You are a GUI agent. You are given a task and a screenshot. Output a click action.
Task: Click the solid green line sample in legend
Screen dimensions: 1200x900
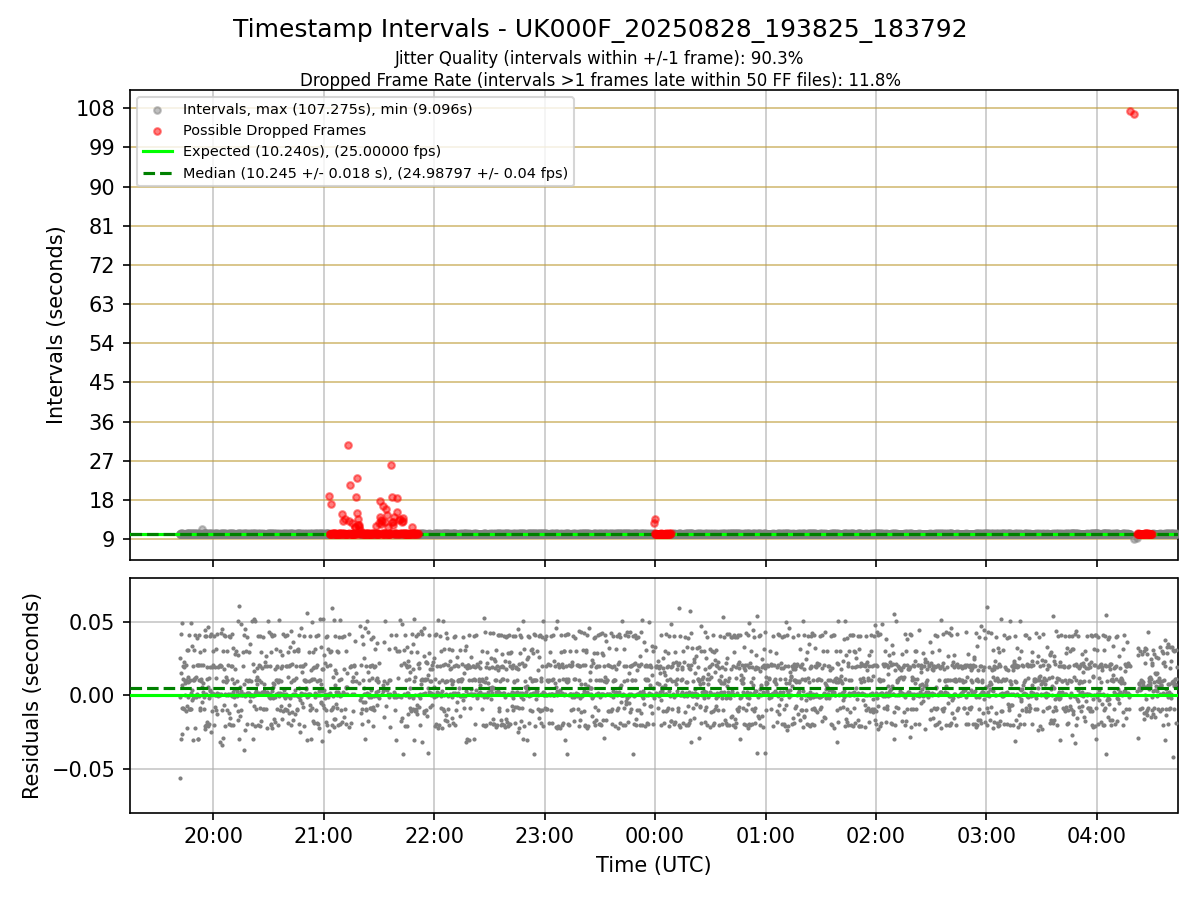pos(157,152)
